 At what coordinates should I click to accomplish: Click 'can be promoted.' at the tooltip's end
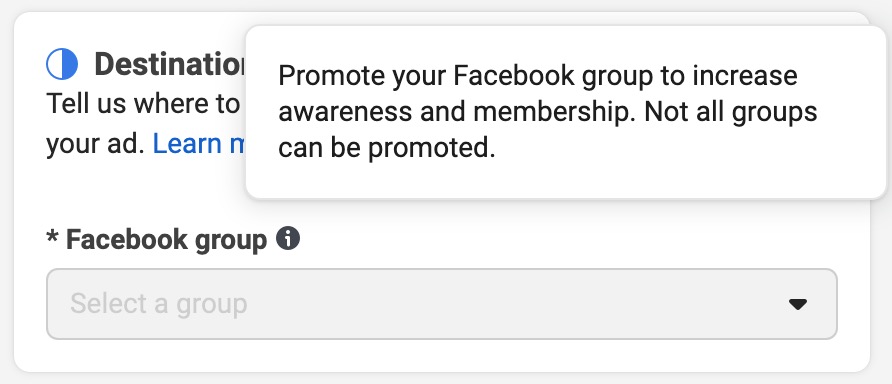pos(386,148)
